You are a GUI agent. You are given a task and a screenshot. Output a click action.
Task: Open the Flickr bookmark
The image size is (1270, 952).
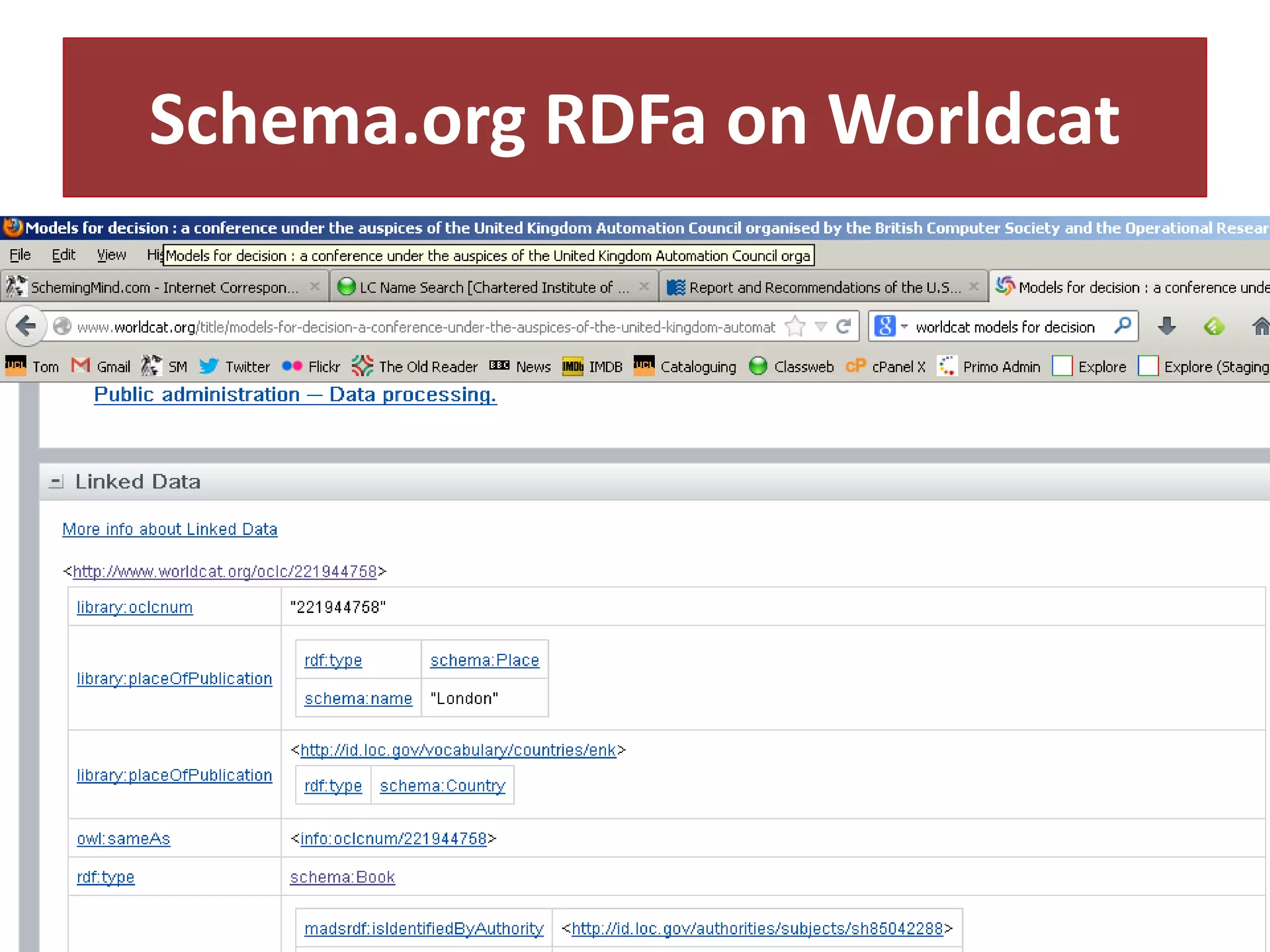pyautogui.click(x=311, y=367)
